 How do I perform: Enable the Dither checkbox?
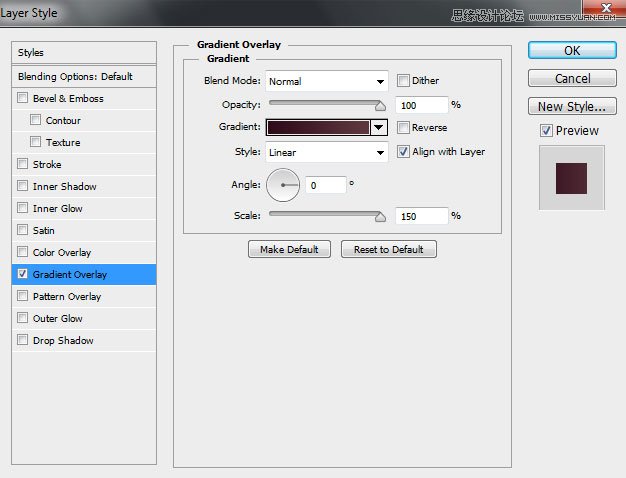click(403, 81)
